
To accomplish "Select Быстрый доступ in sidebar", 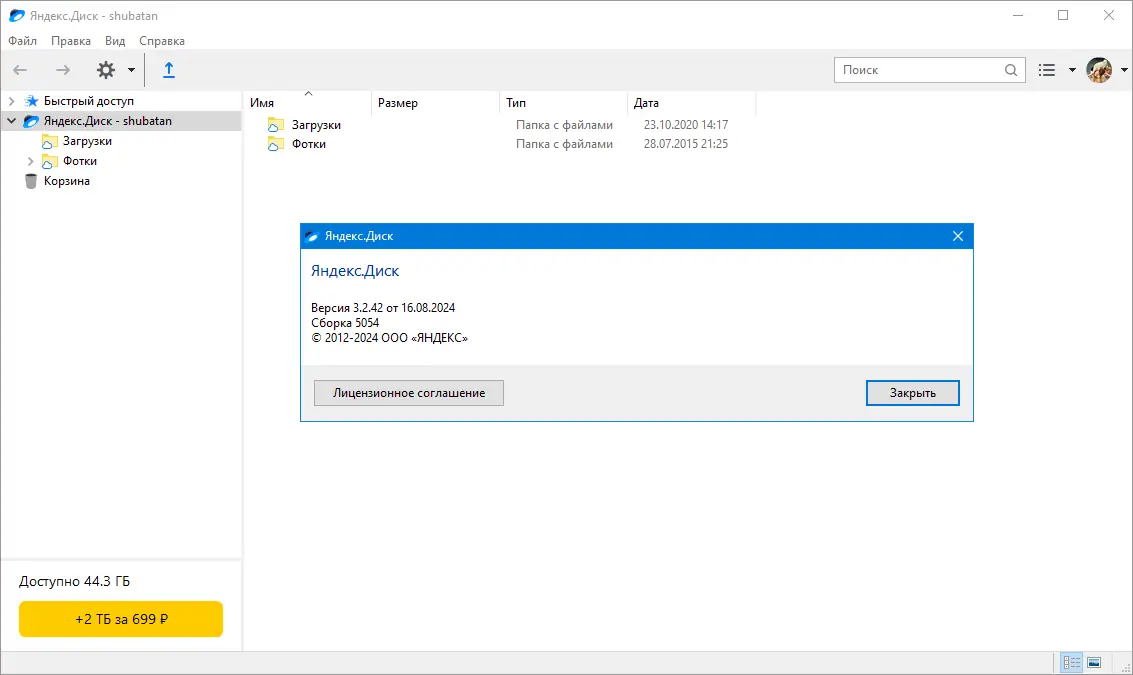I will coord(89,101).
